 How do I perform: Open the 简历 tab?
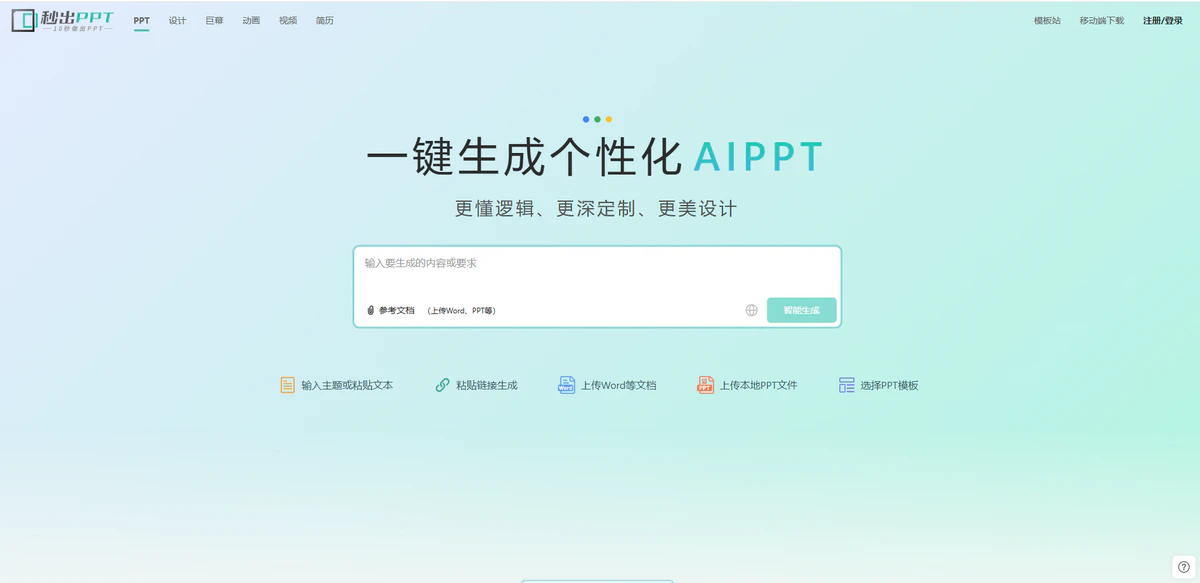324,20
